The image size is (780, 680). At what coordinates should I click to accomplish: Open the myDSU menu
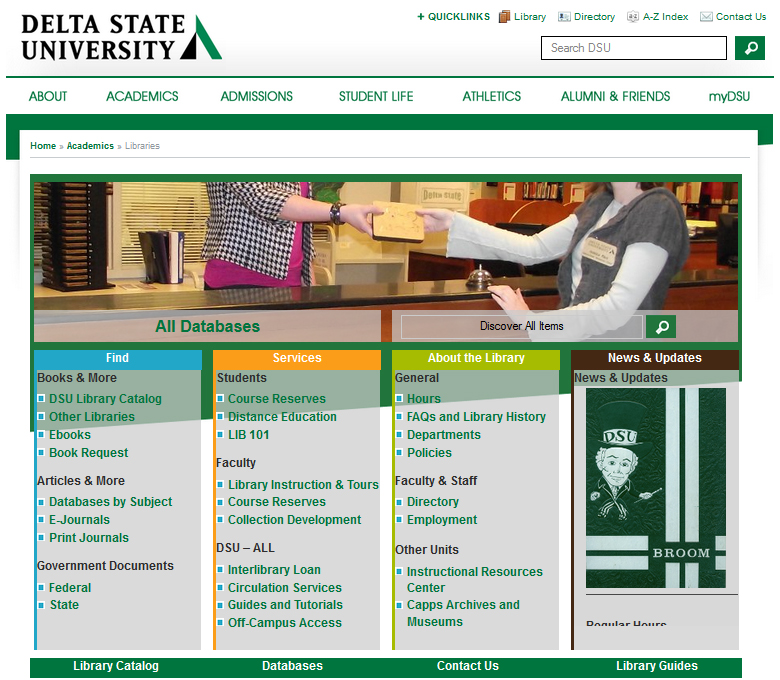[729, 97]
